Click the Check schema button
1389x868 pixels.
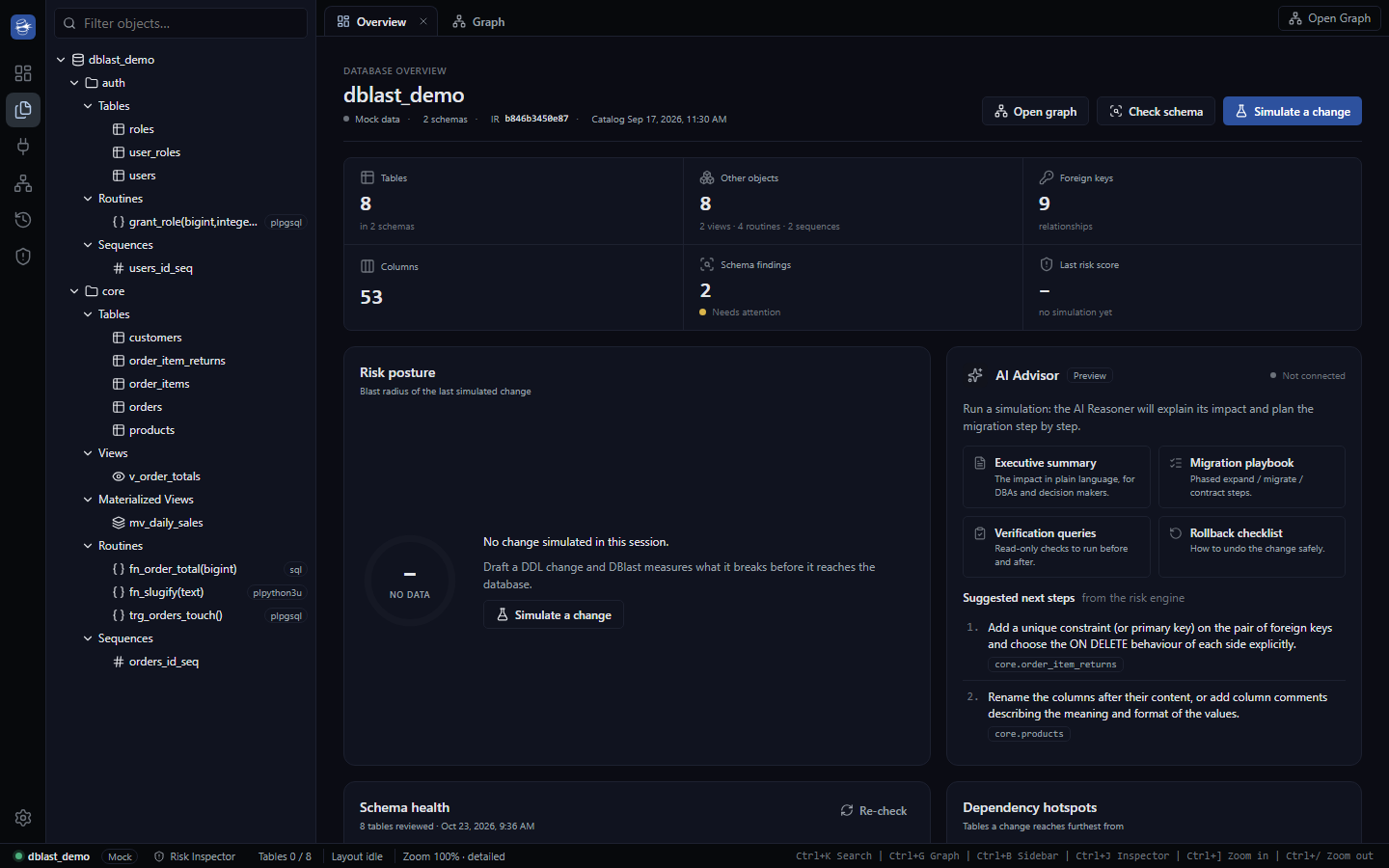[1156, 111]
